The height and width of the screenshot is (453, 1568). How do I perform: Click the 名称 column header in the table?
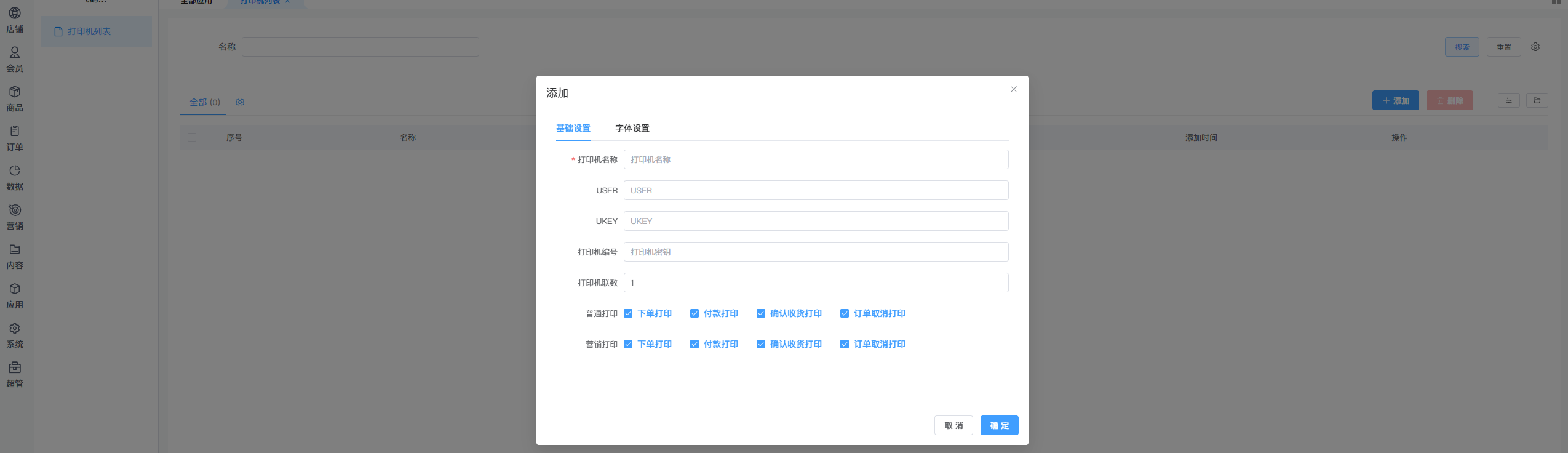pos(408,137)
